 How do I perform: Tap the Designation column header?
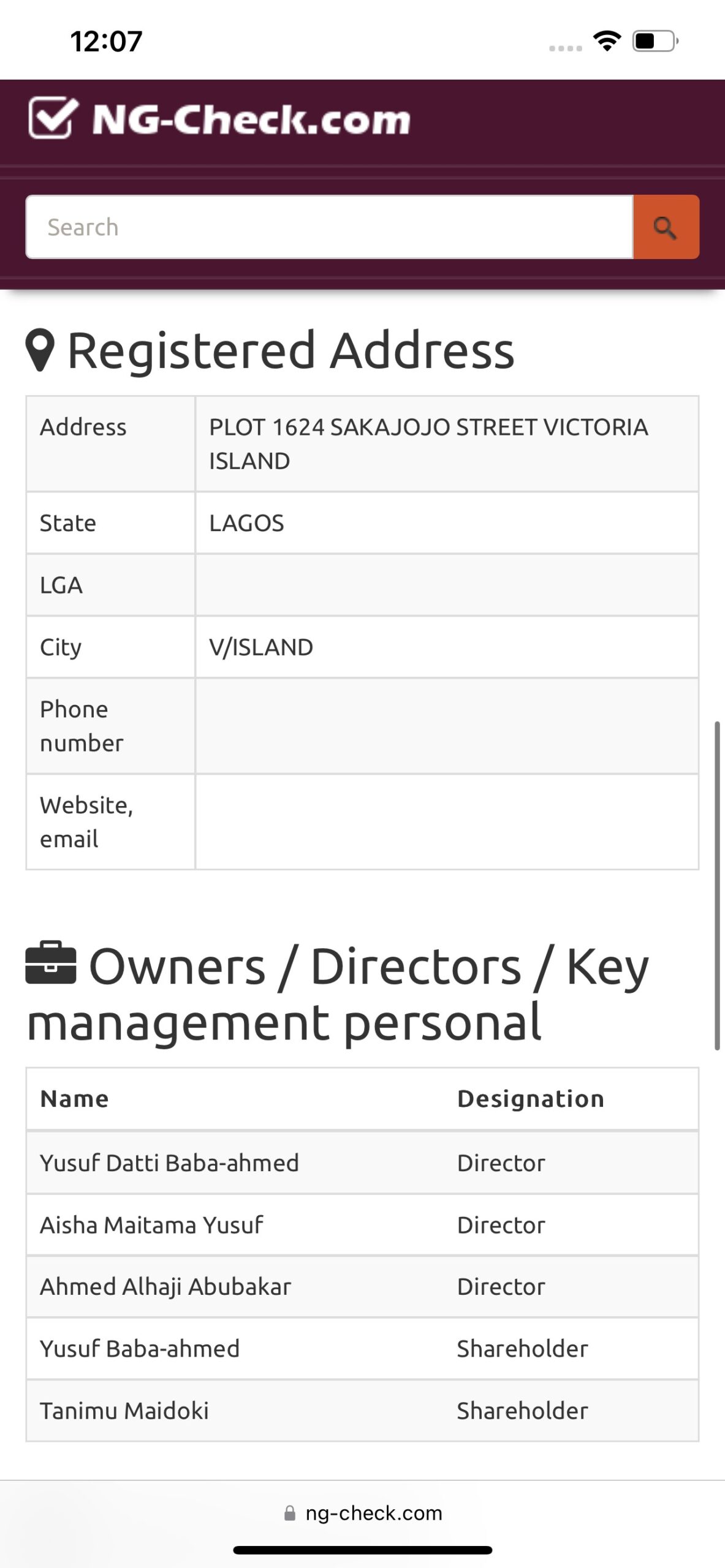coord(531,1099)
